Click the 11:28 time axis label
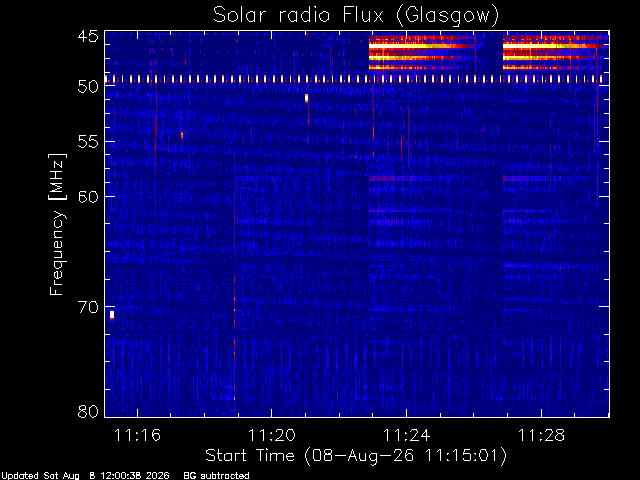 coord(541,435)
